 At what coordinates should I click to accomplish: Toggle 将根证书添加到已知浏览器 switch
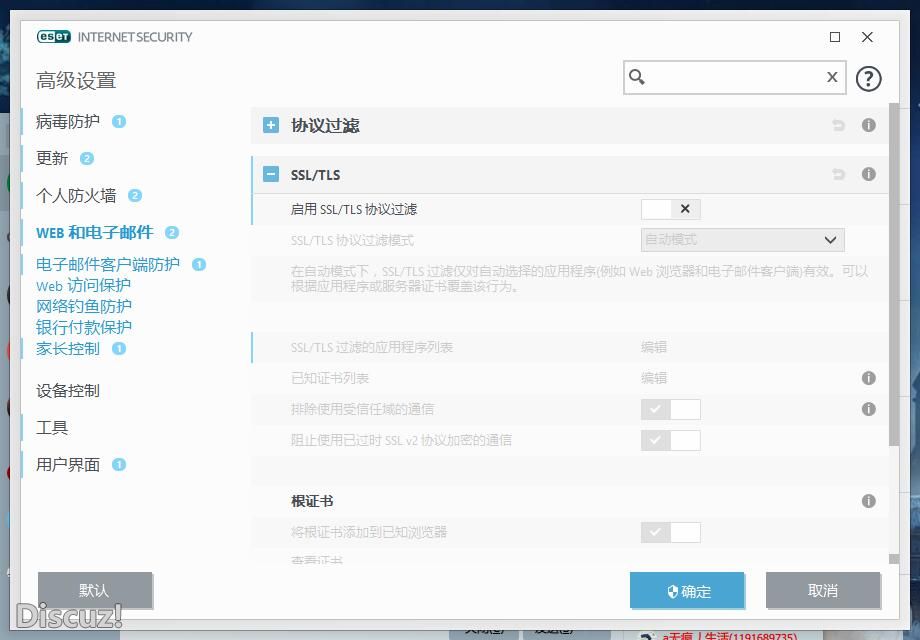(670, 532)
